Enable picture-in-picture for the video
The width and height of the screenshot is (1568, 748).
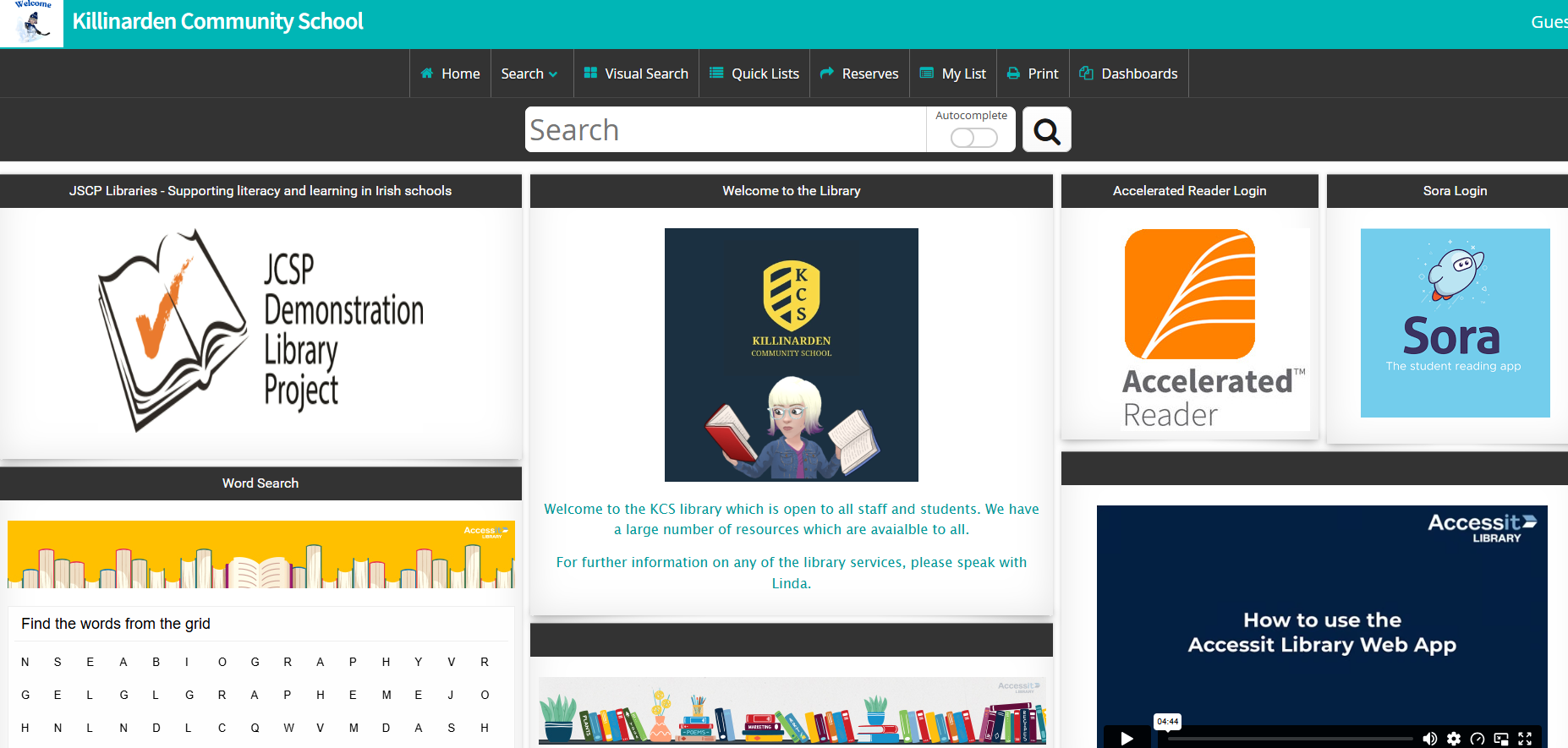click(1501, 739)
